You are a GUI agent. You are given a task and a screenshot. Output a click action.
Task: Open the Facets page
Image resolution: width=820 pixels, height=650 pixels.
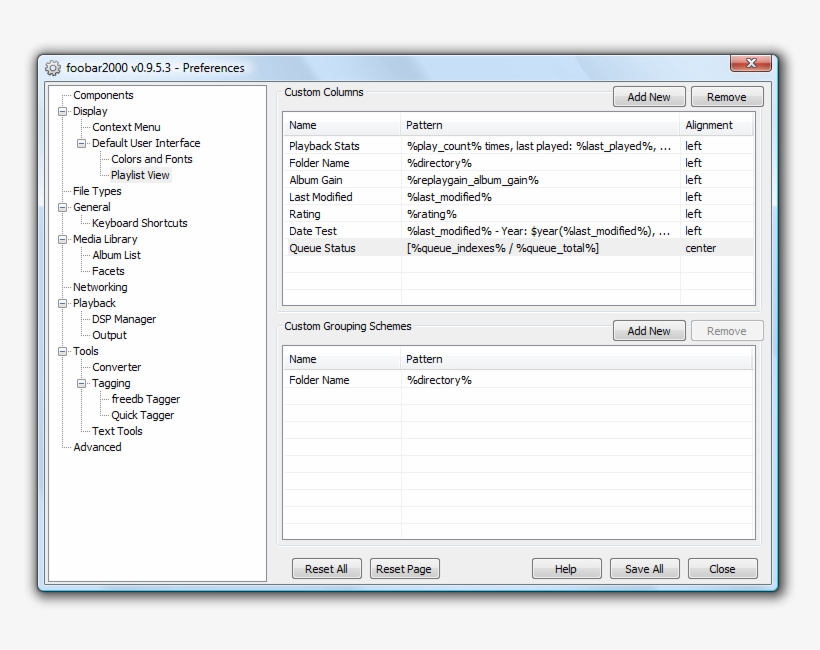click(108, 271)
